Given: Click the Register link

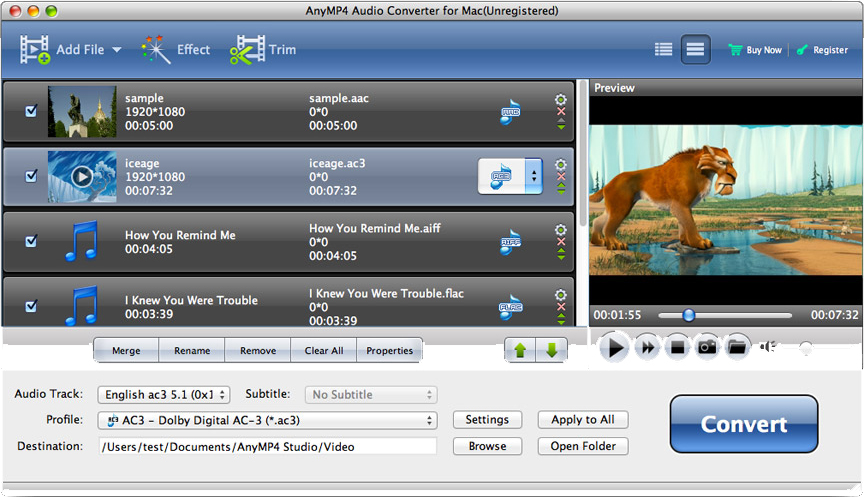Looking at the screenshot, I should tap(822, 50).
